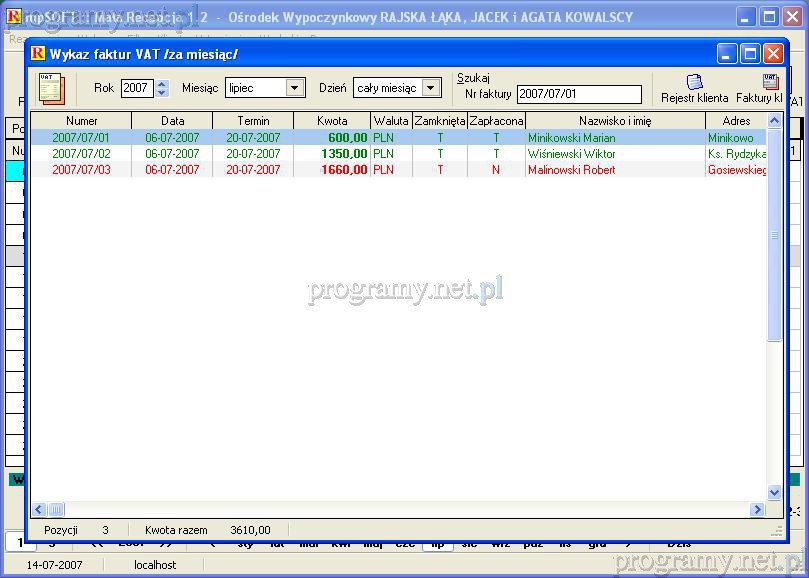This screenshot has width=809, height=578.
Task: Sort by the Kwota column header
Action: tap(332, 121)
